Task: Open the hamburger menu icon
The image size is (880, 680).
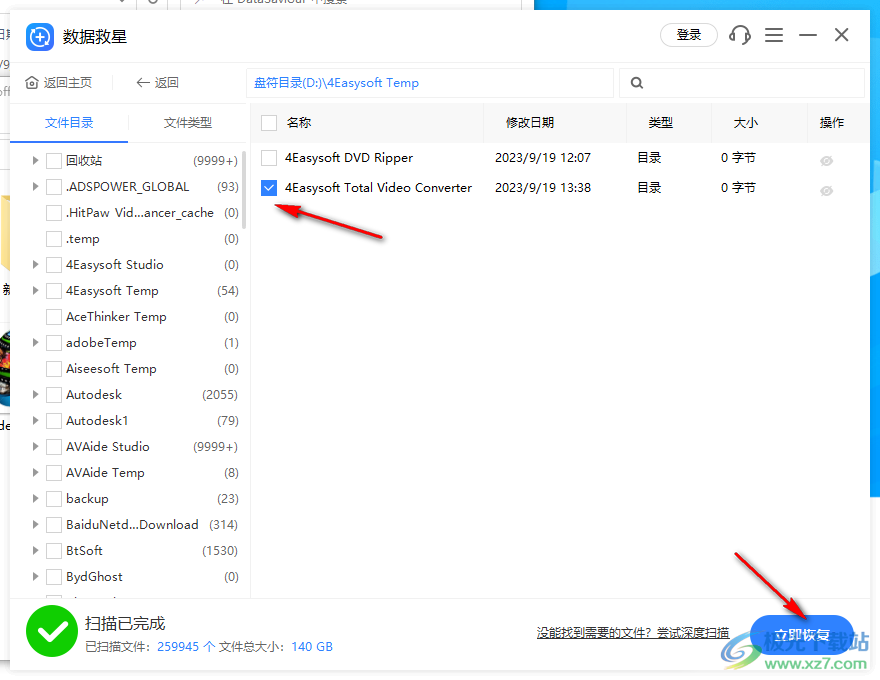Action: (x=774, y=35)
